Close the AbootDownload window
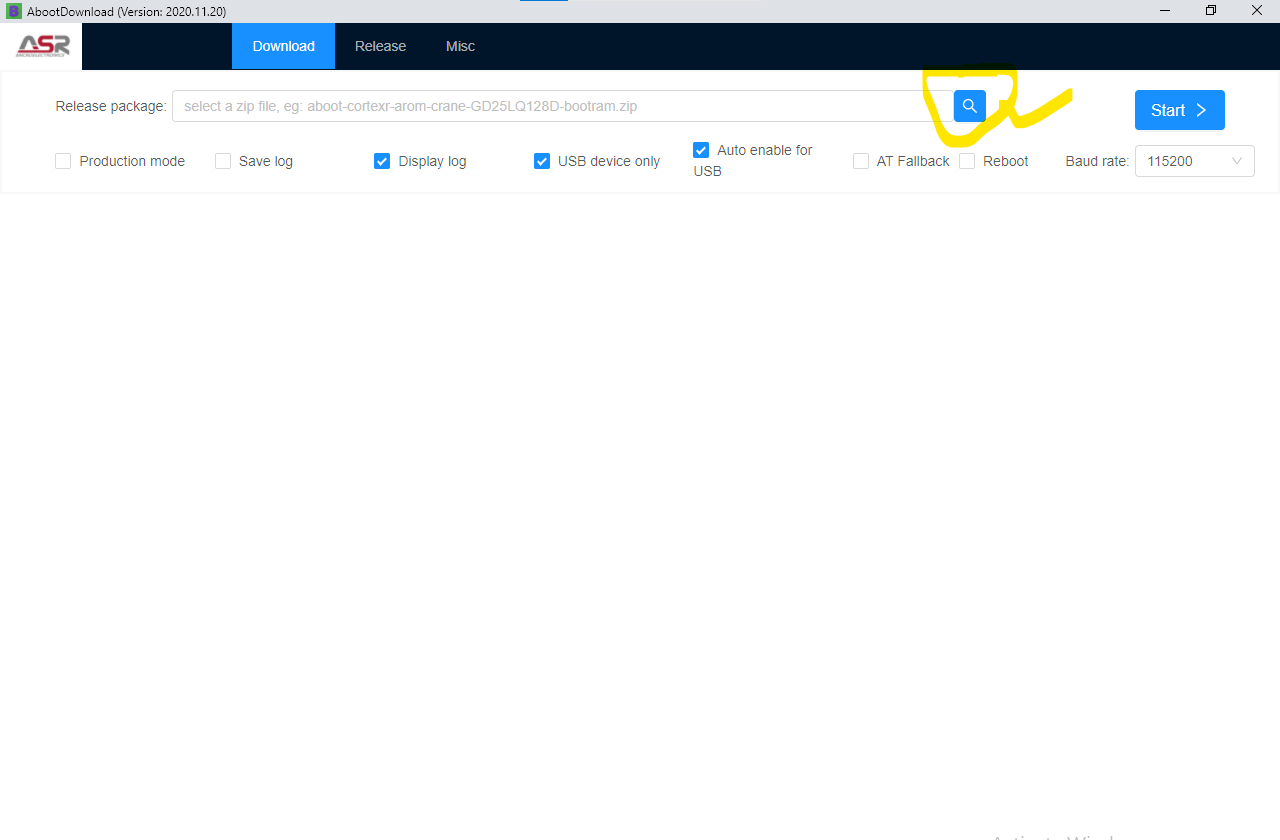This screenshot has width=1280, height=840. coord(1256,11)
